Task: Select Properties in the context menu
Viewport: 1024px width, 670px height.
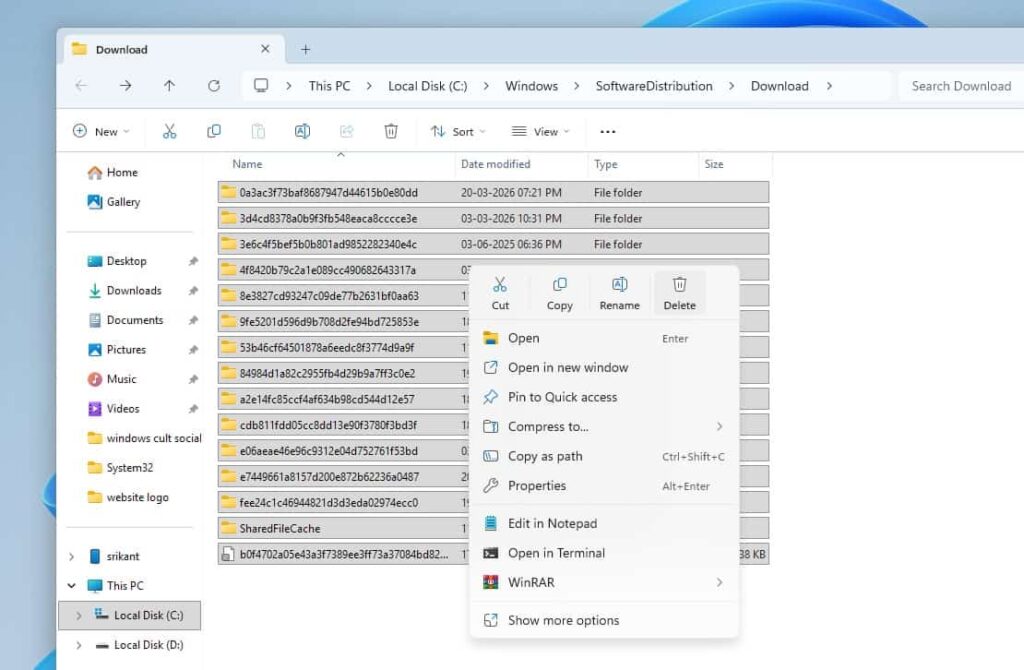Action: click(604, 486)
